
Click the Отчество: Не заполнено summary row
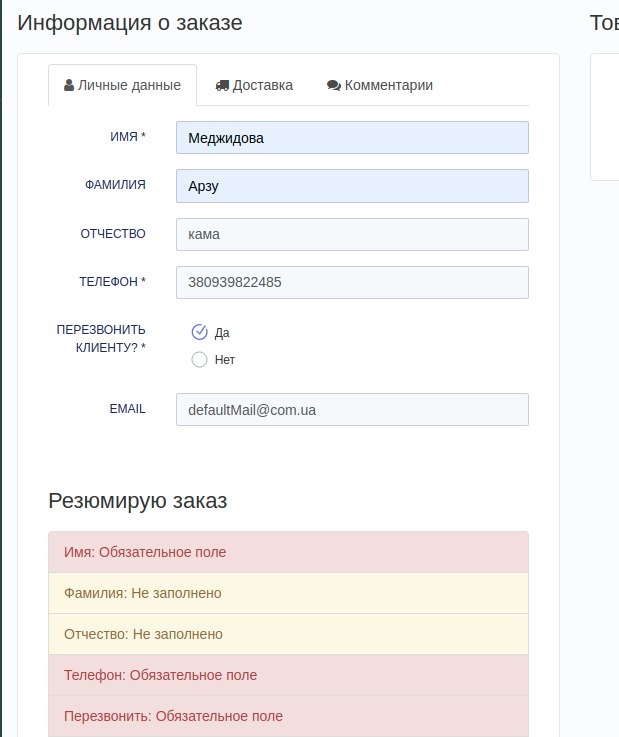(x=289, y=634)
